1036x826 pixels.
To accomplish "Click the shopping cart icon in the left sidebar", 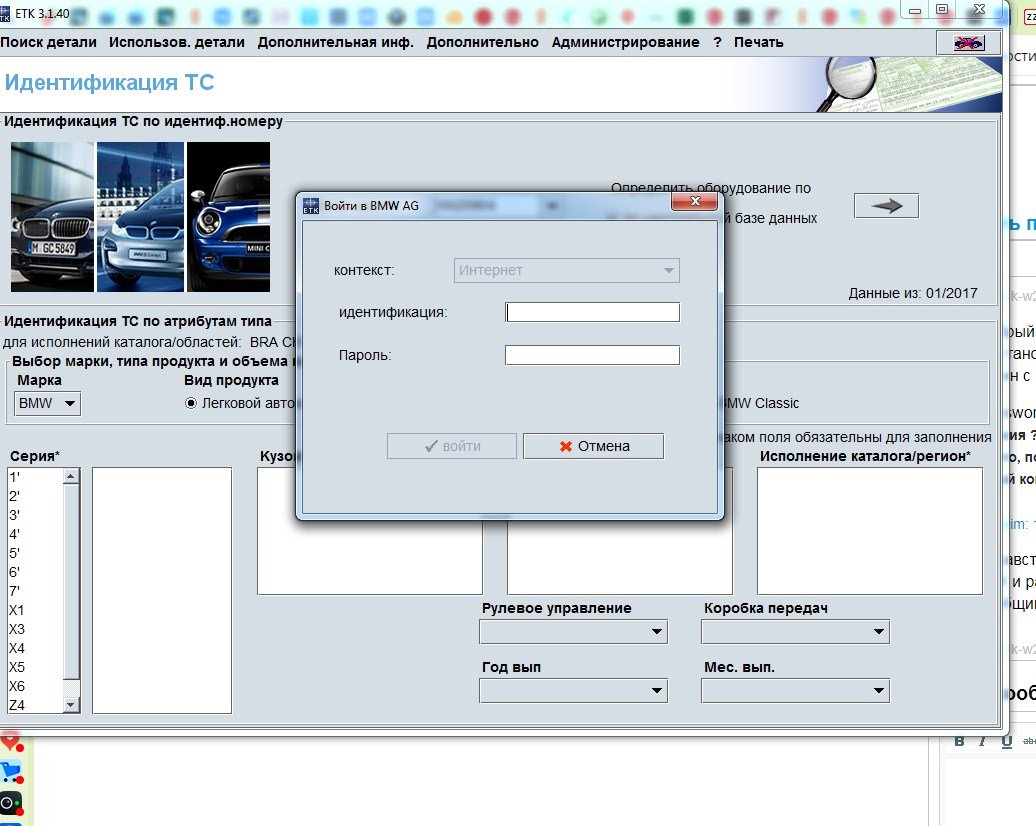I will pyautogui.click(x=11, y=772).
